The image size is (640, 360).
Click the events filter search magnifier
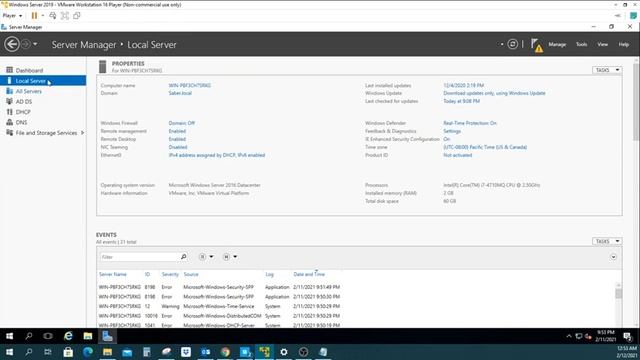(184, 257)
